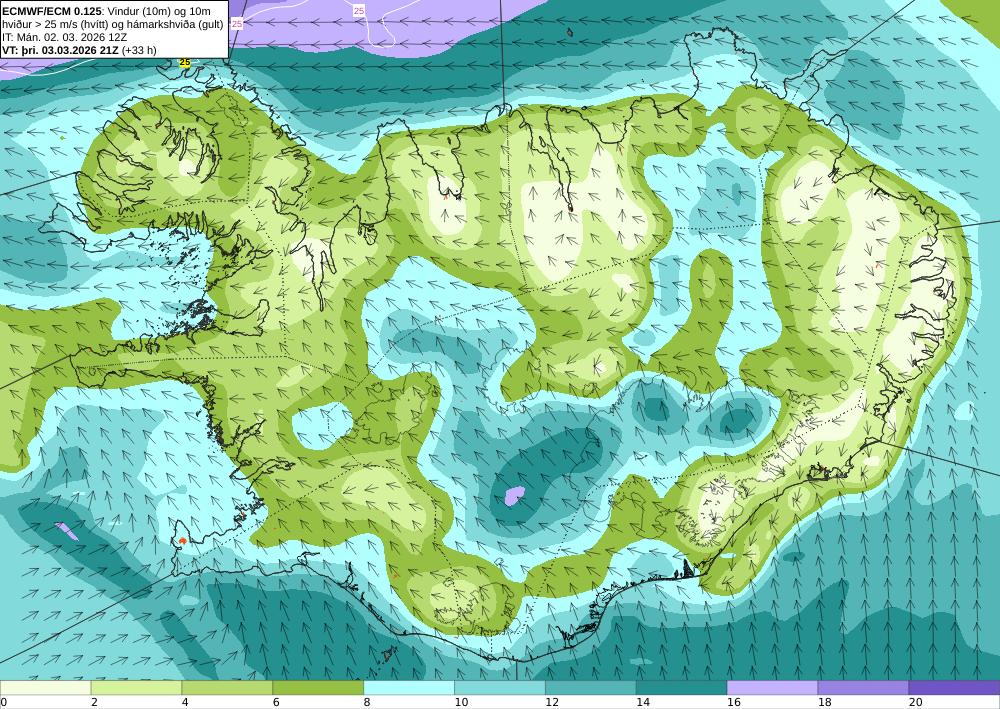Click the 4–6 m/s green legend swatch
The width and height of the screenshot is (1000, 709).
tap(227, 687)
